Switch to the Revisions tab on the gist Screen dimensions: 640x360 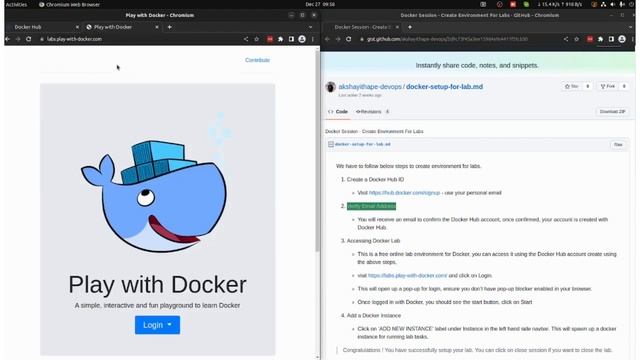[x=373, y=111]
